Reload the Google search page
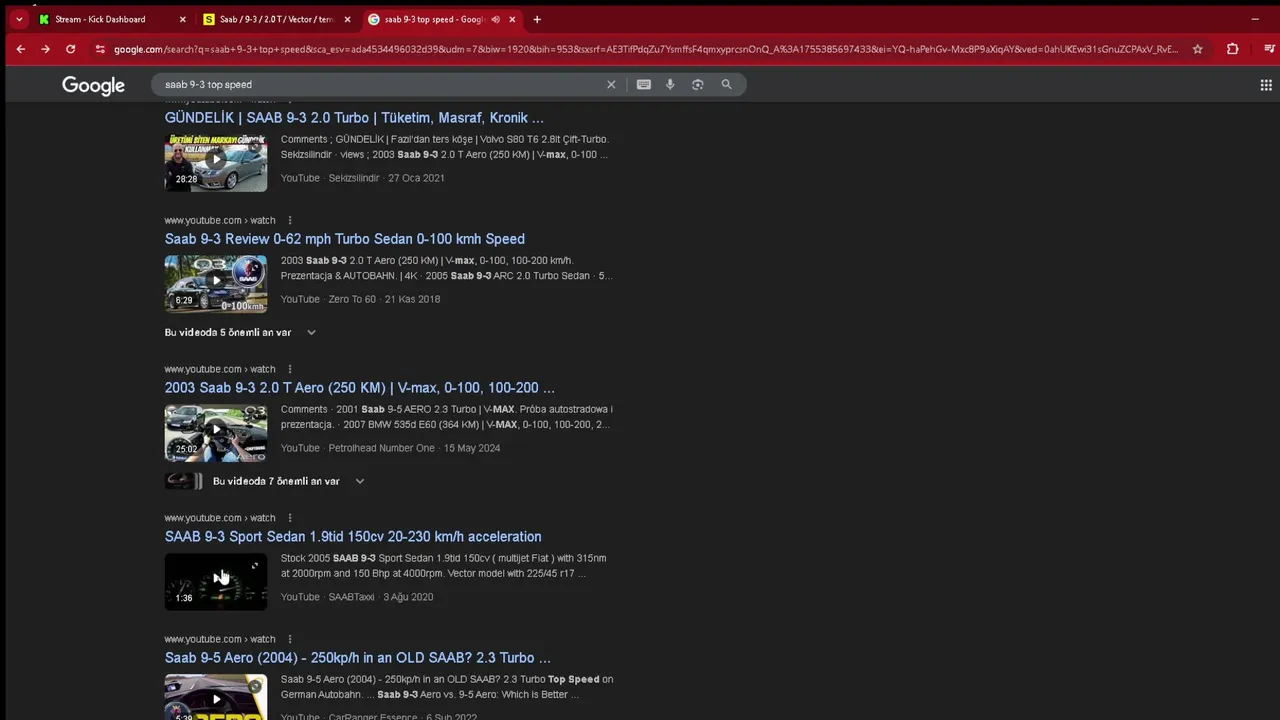This screenshot has height=720, width=1280. pyautogui.click(x=70, y=49)
